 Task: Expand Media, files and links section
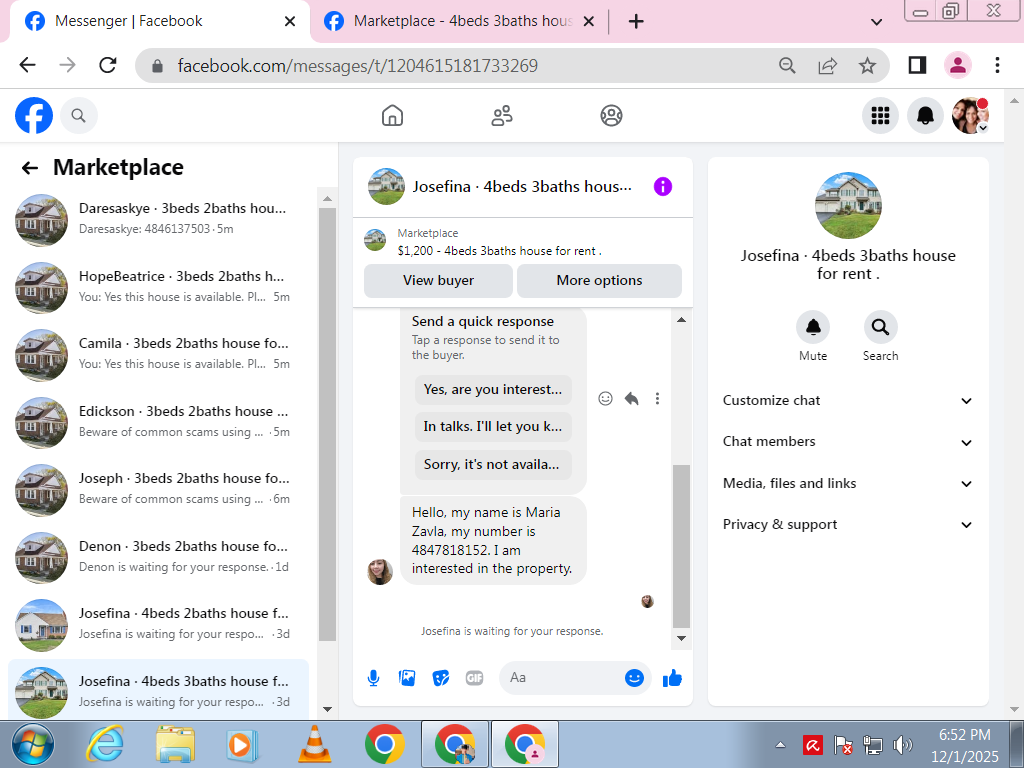click(x=847, y=484)
